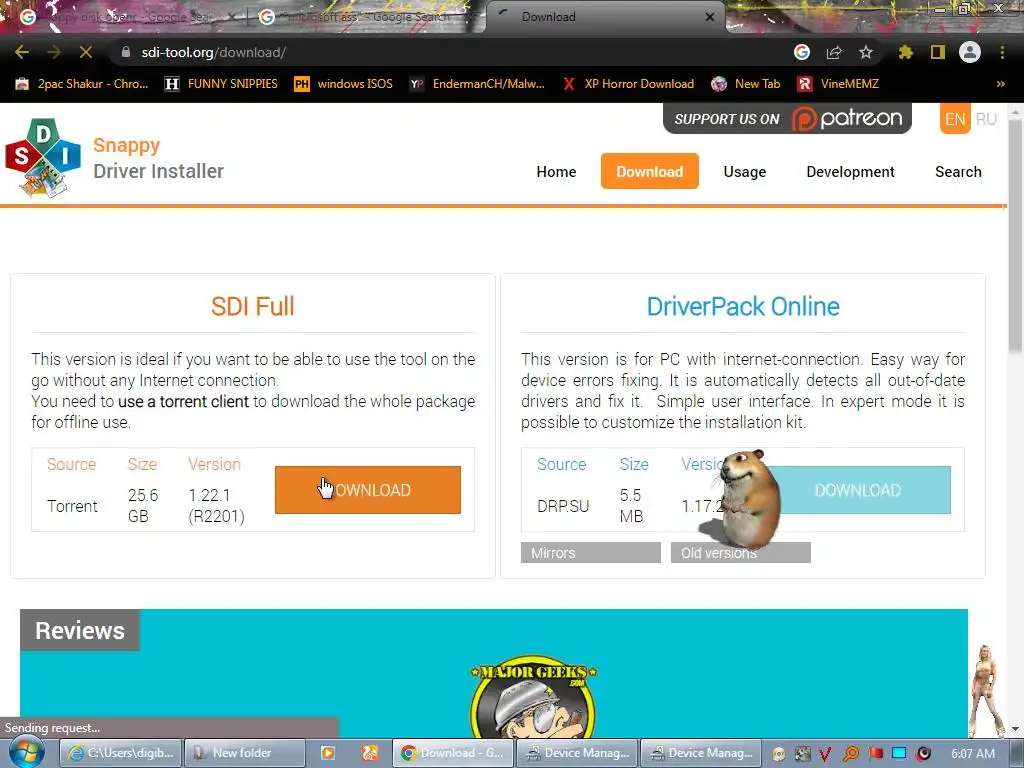The image size is (1024, 768).
Task: Open Chrome's three-dot menu
Action: click(x=1002, y=52)
